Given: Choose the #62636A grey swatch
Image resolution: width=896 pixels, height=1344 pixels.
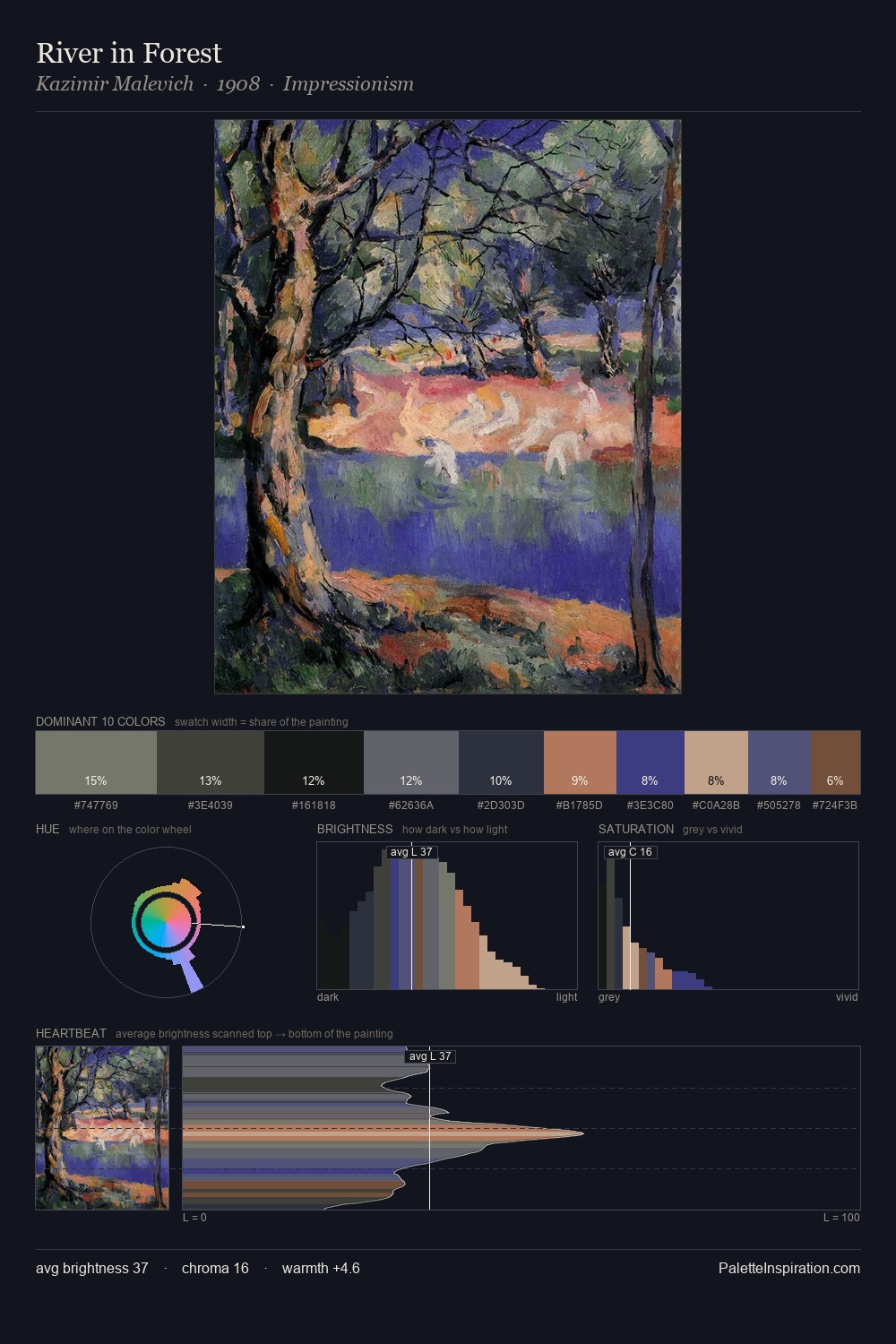Looking at the screenshot, I should click(x=411, y=762).
